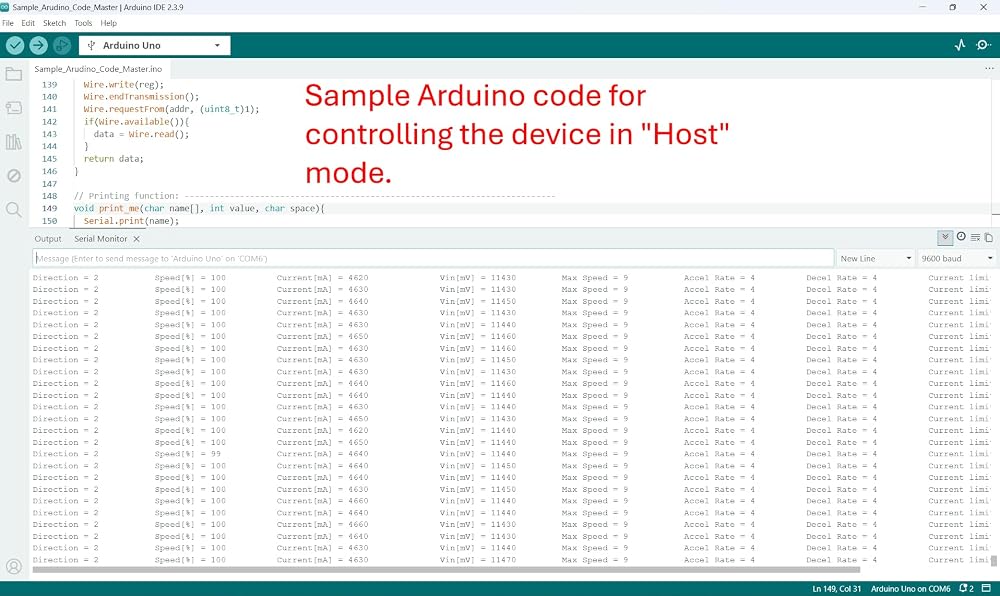1000x596 pixels.
Task: Open the File menu
Action: pos(8,23)
